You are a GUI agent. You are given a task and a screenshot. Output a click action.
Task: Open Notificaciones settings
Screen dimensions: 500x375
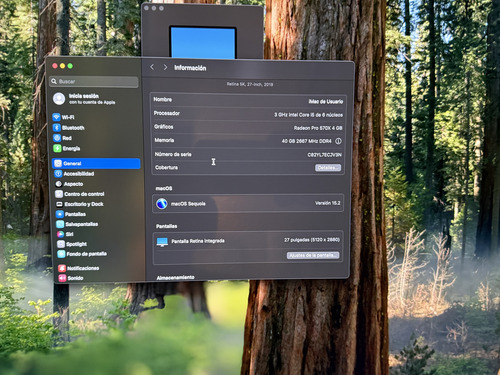(x=79, y=268)
